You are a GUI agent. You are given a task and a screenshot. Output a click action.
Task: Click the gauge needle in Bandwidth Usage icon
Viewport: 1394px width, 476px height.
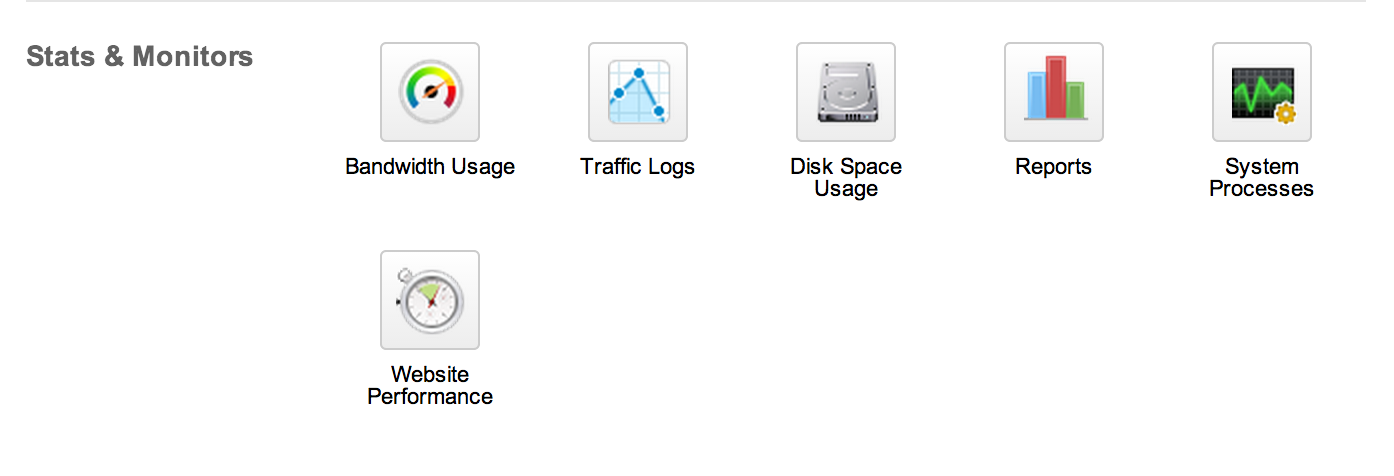tap(432, 91)
